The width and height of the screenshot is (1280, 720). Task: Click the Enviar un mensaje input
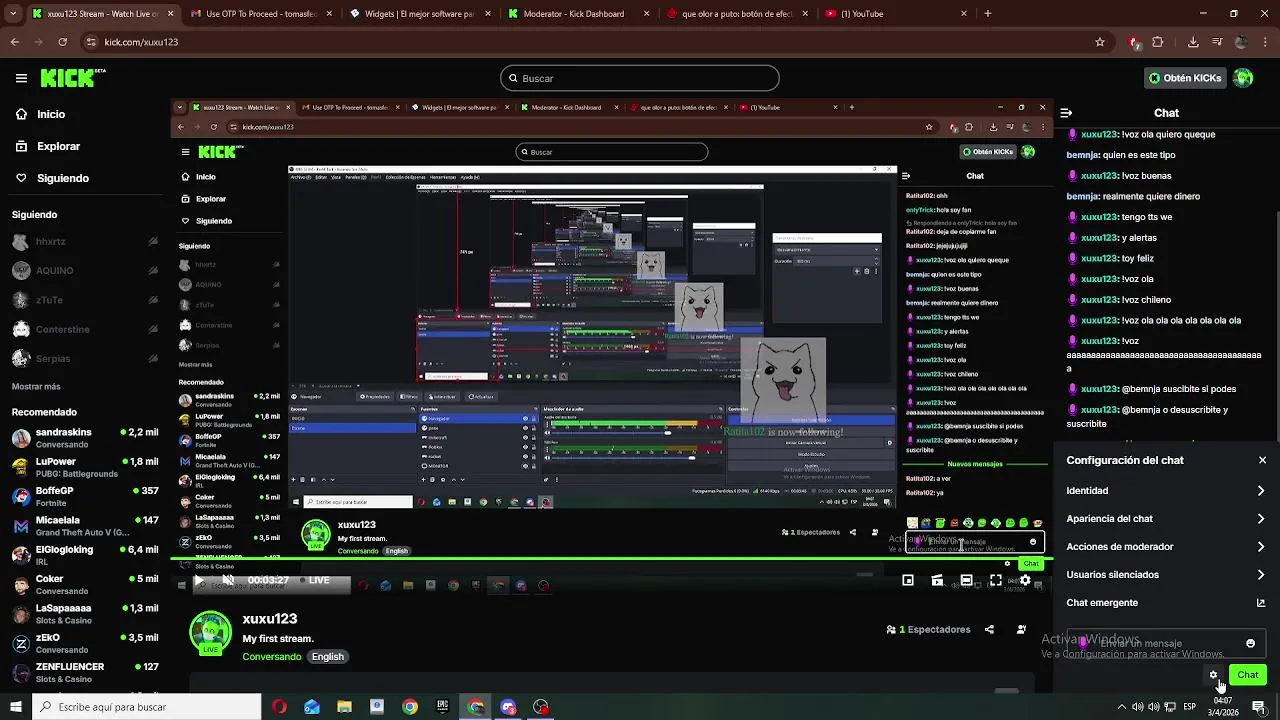click(x=1166, y=643)
